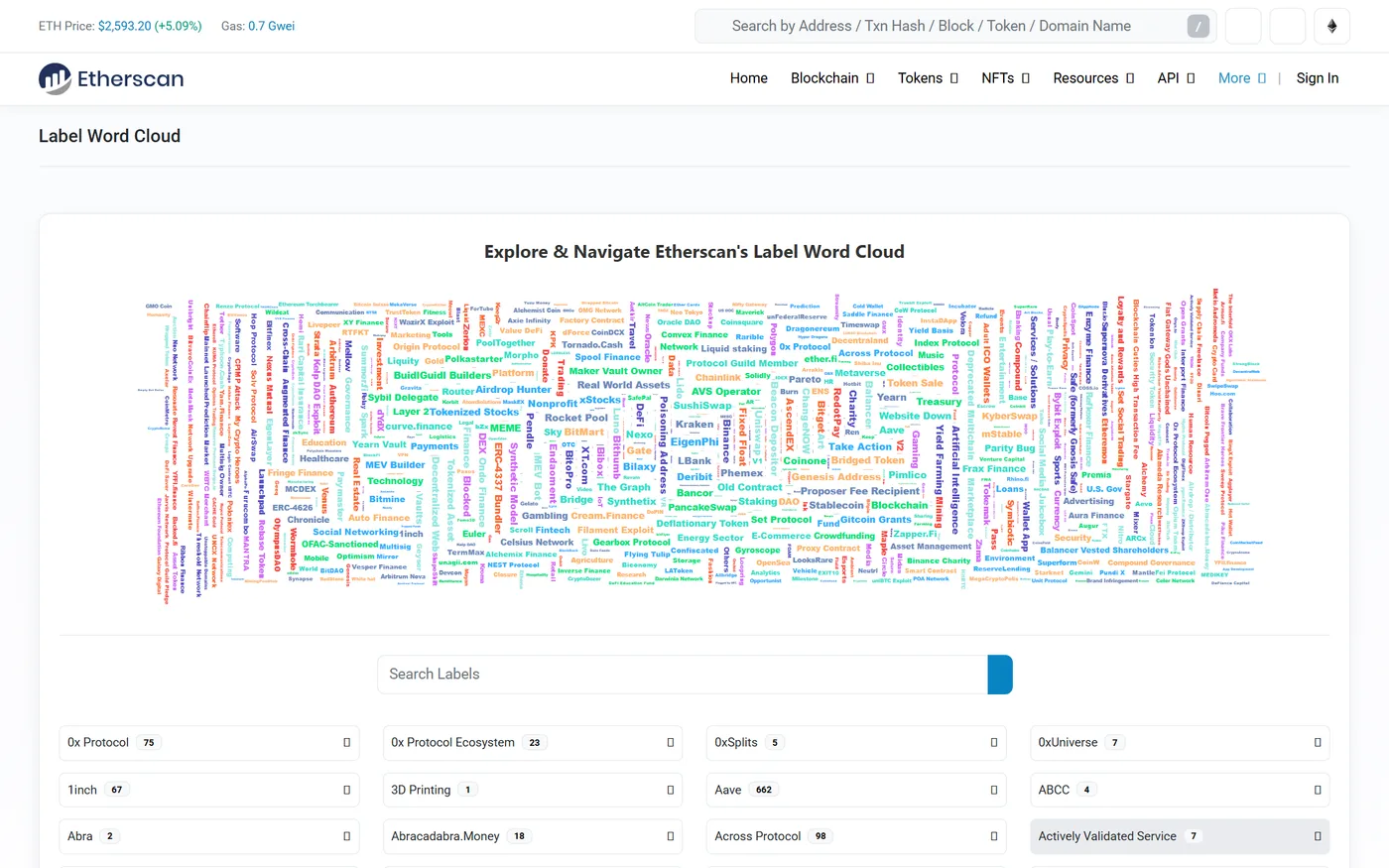This screenshot has height=868, width=1389.
Task: Select "Balancer Vested Shareholders" in the word cloud
Action: tap(1104, 550)
